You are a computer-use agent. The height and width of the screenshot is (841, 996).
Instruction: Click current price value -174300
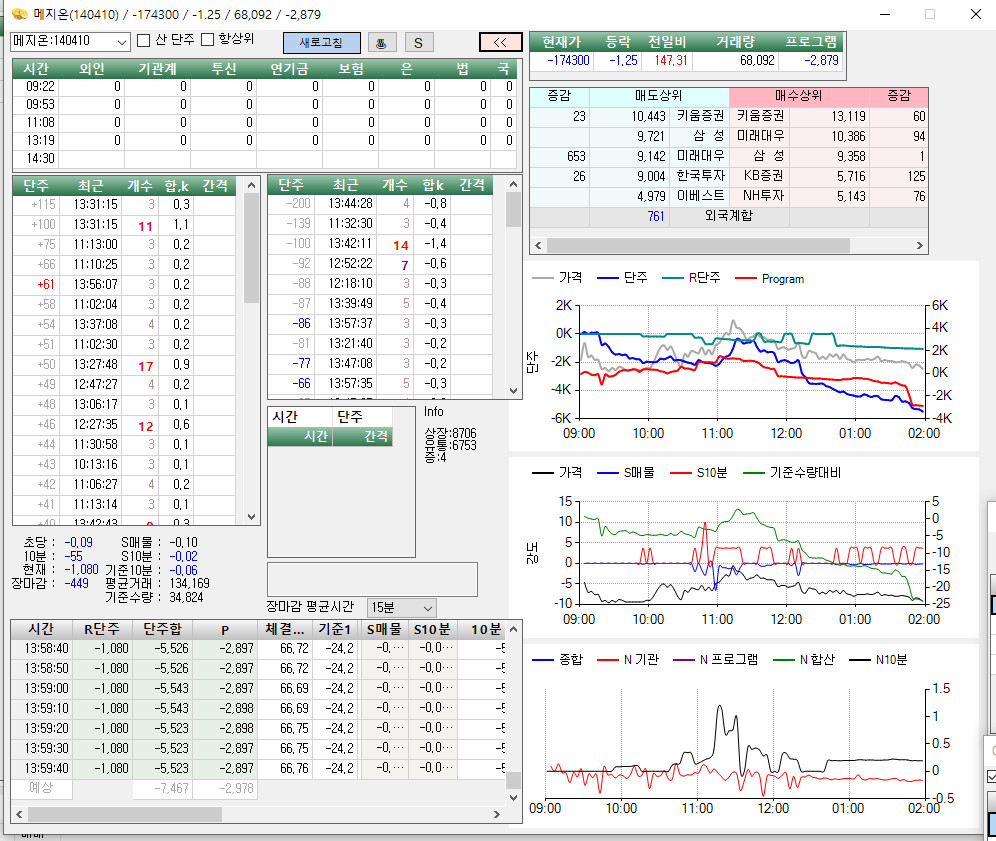[568, 60]
